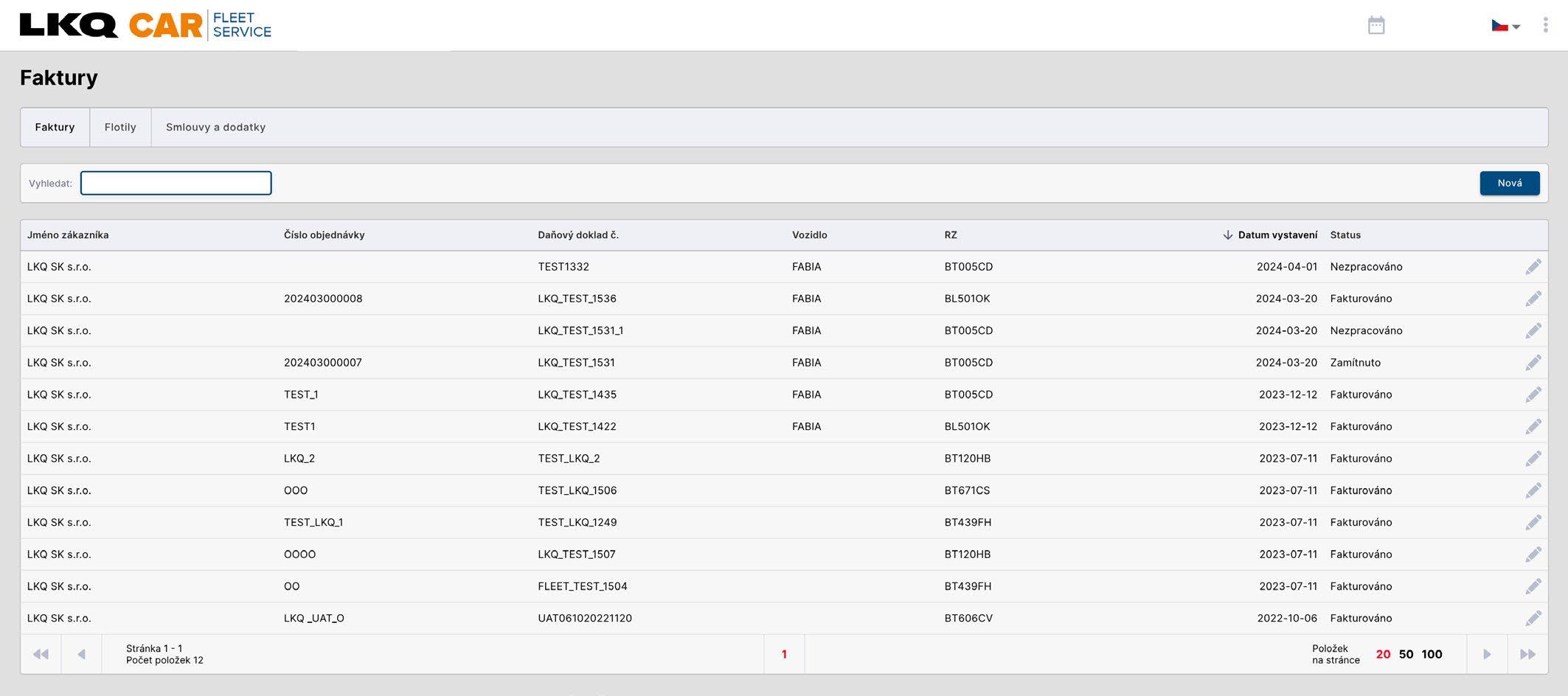Edit invoice LKQ_TEST_1531_1 with pencil icon
This screenshot has width=1568, height=696.
tap(1533, 330)
